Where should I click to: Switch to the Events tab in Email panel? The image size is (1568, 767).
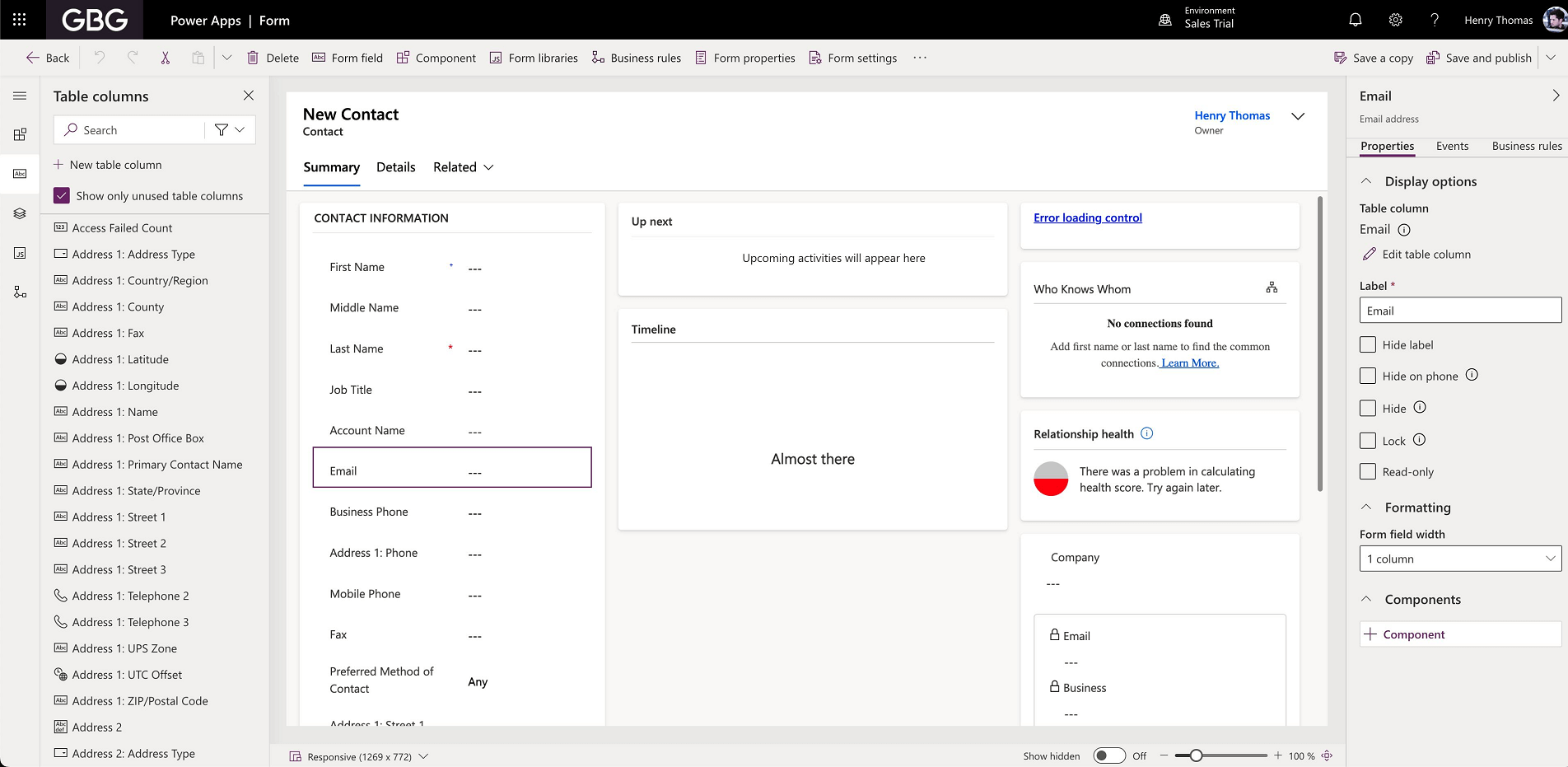click(x=1452, y=146)
